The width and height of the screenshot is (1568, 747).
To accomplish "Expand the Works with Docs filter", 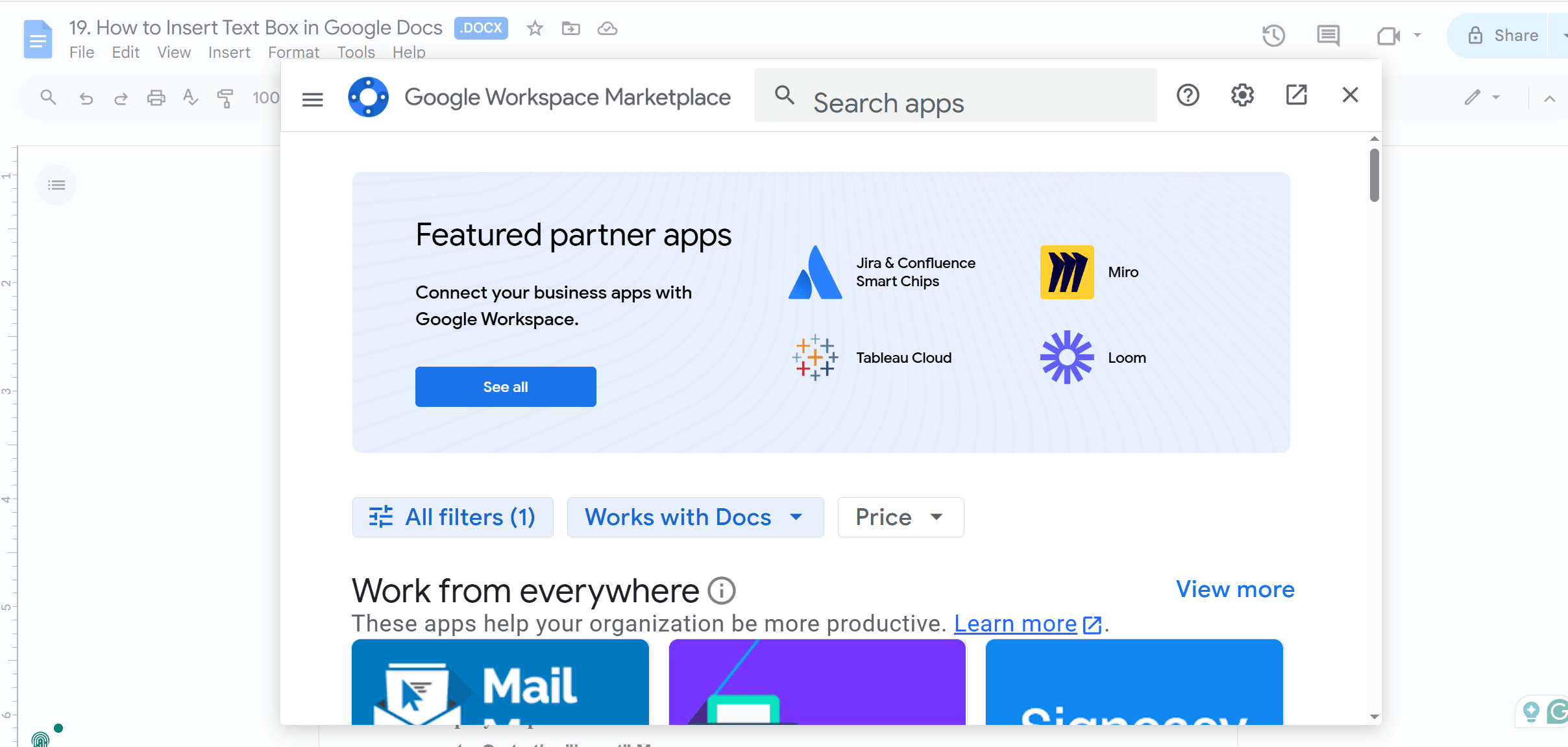I will click(694, 517).
